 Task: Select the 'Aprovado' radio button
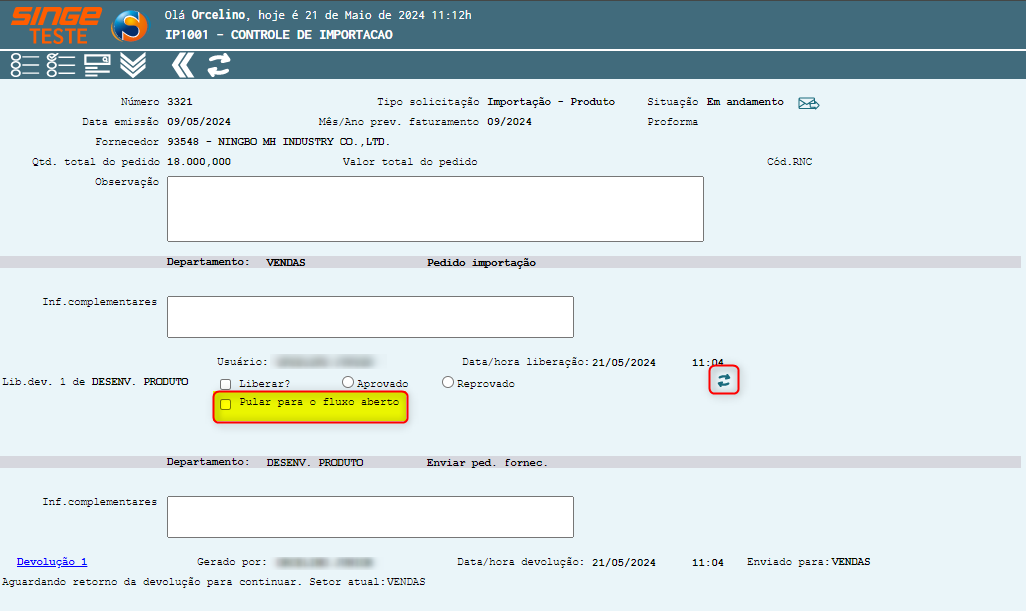coord(348,382)
